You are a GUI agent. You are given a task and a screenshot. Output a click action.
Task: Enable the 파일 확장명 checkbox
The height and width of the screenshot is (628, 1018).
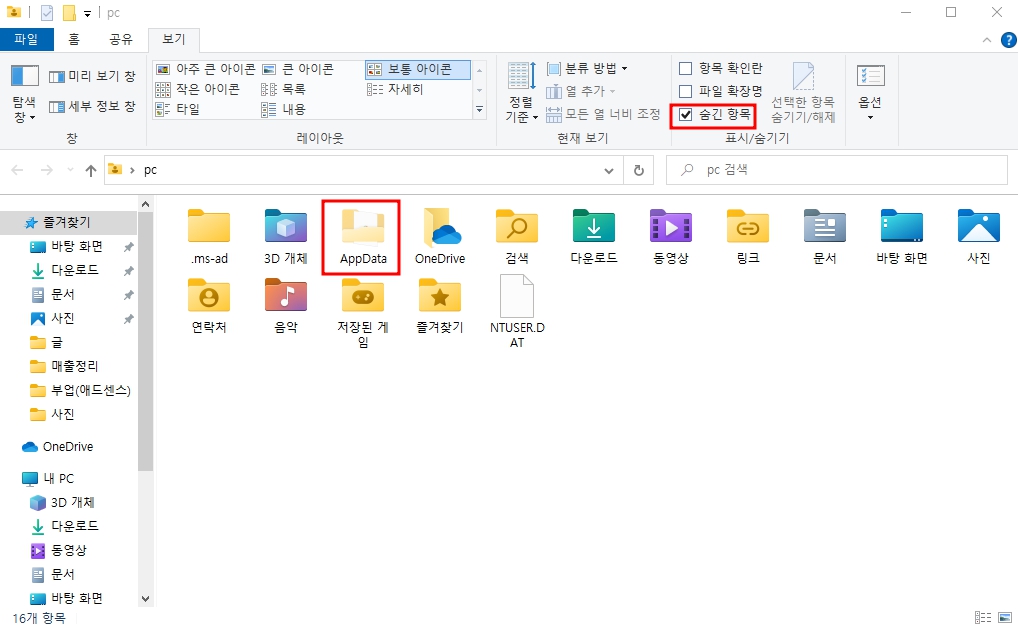pyautogui.click(x=685, y=91)
